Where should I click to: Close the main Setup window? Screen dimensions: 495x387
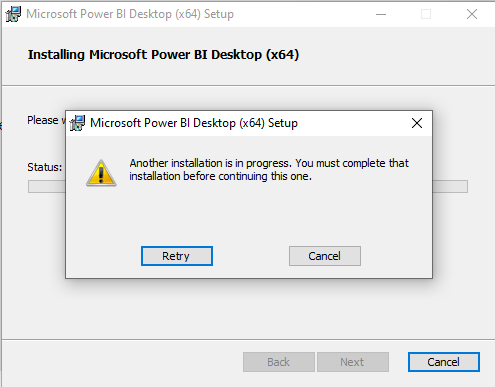click(472, 14)
